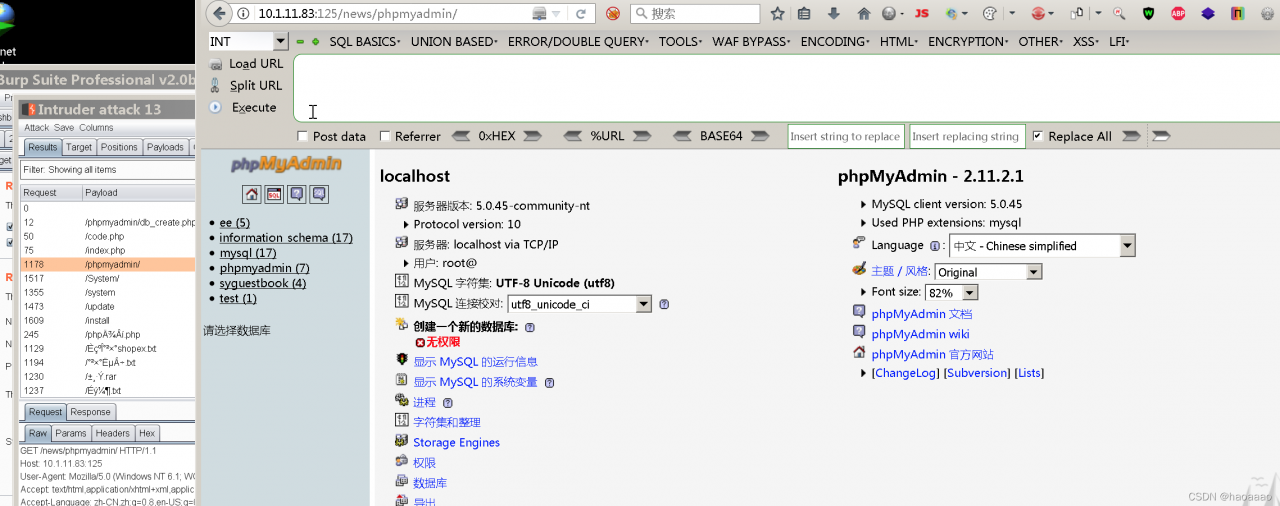Open phpMyAdmin home icon in sidebar
The width and height of the screenshot is (1280, 506).
click(x=252, y=194)
